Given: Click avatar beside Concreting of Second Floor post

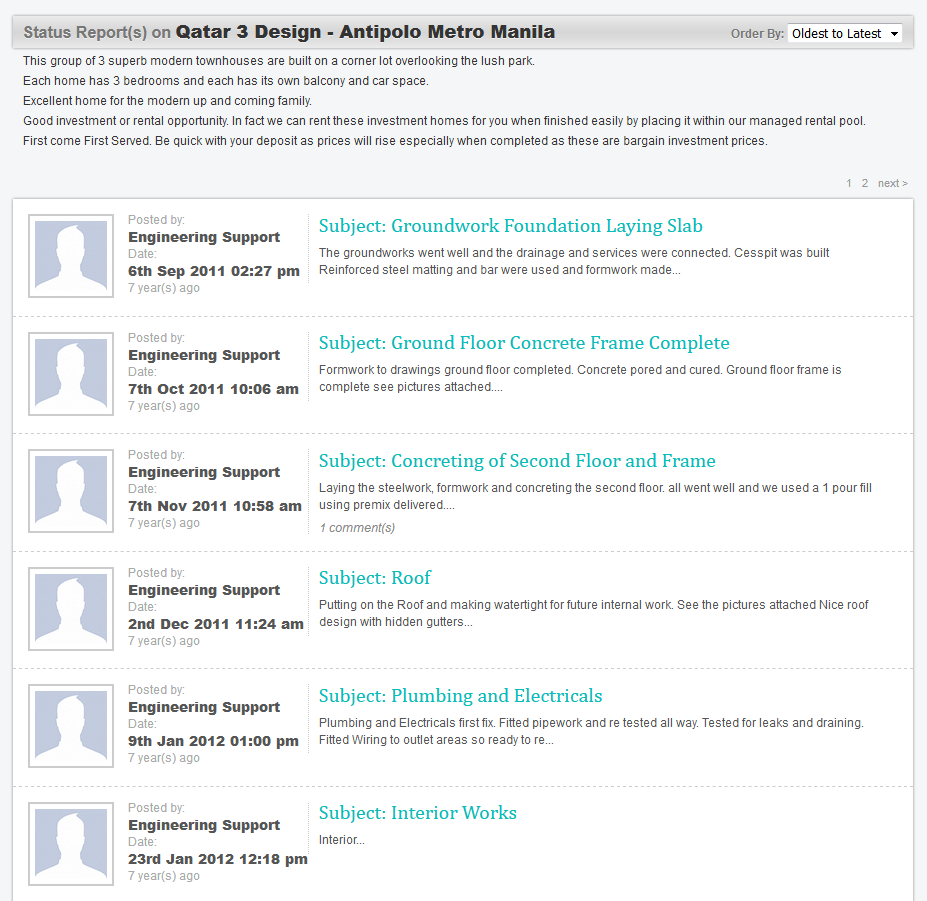Looking at the screenshot, I should click(71, 492).
